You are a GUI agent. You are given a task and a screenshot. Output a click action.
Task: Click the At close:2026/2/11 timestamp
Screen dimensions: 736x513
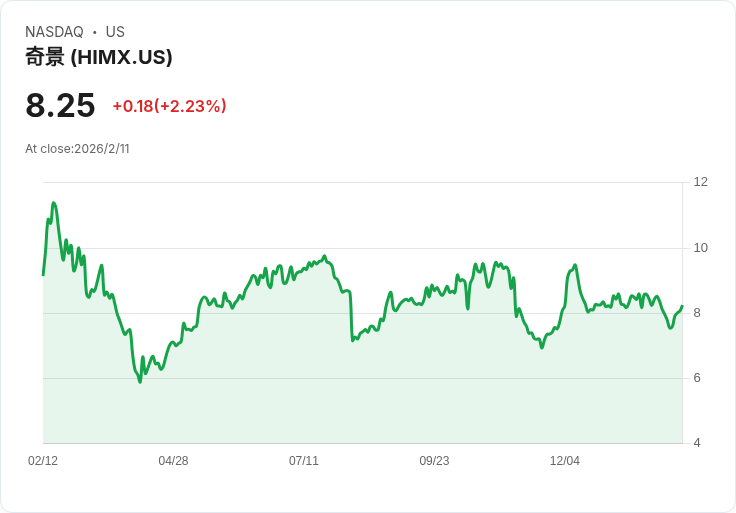point(77,149)
